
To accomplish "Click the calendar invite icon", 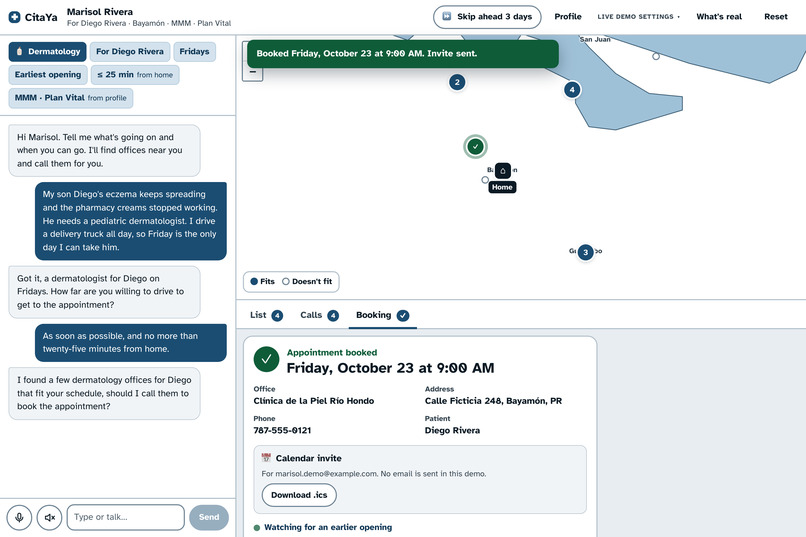I will click(266, 458).
